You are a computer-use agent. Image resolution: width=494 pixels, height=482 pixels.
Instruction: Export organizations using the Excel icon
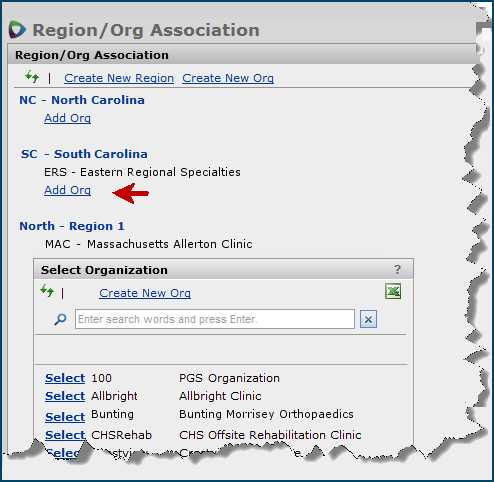[393, 291]
